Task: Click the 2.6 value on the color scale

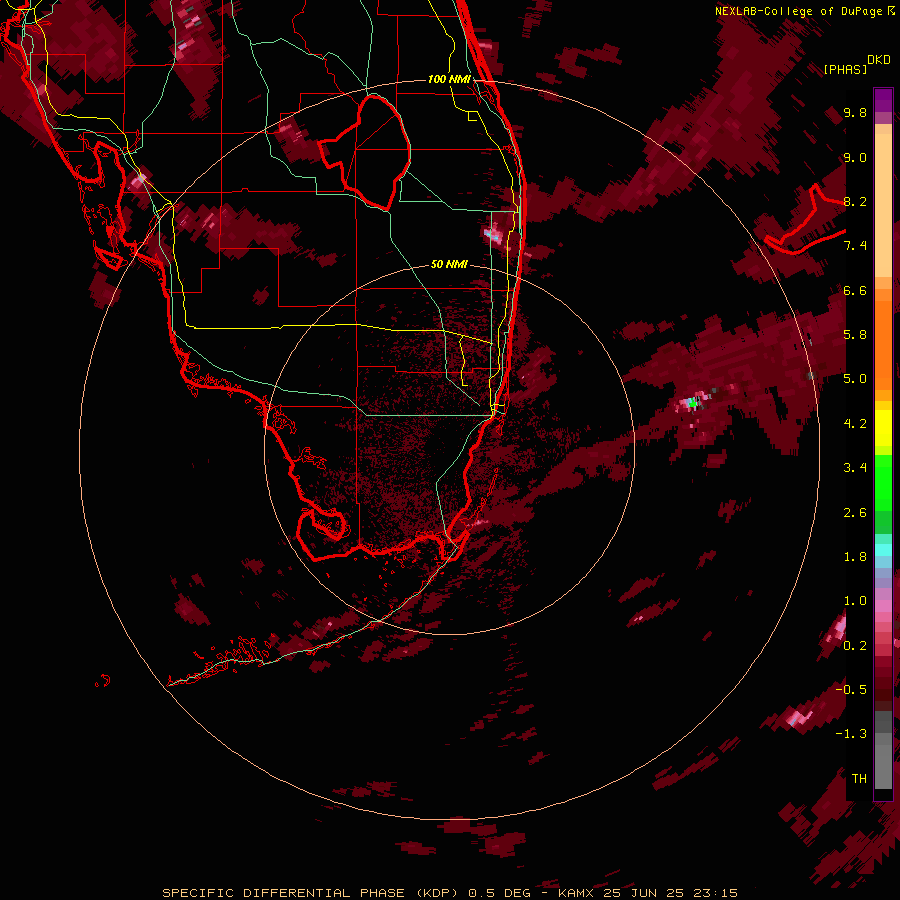Action: pyautogui.click(x=855, y=512)
